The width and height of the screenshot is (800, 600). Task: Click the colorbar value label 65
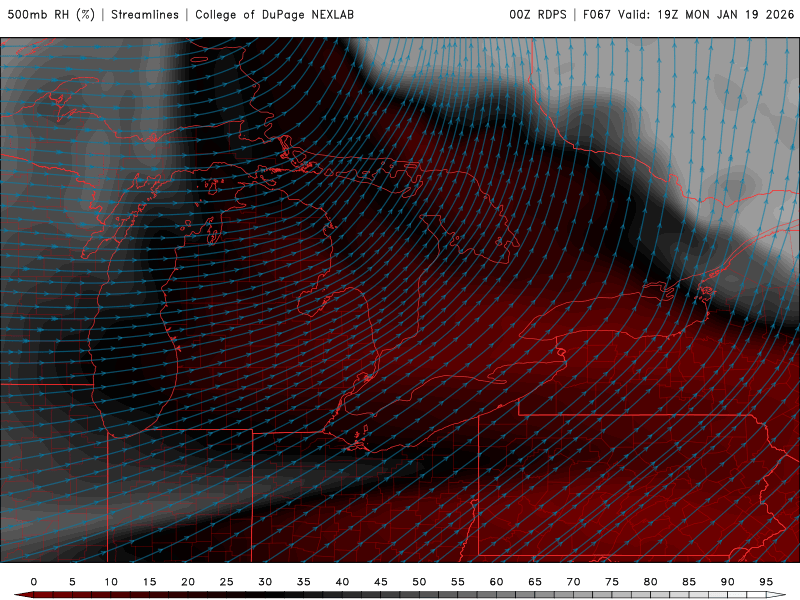[535, 582]
